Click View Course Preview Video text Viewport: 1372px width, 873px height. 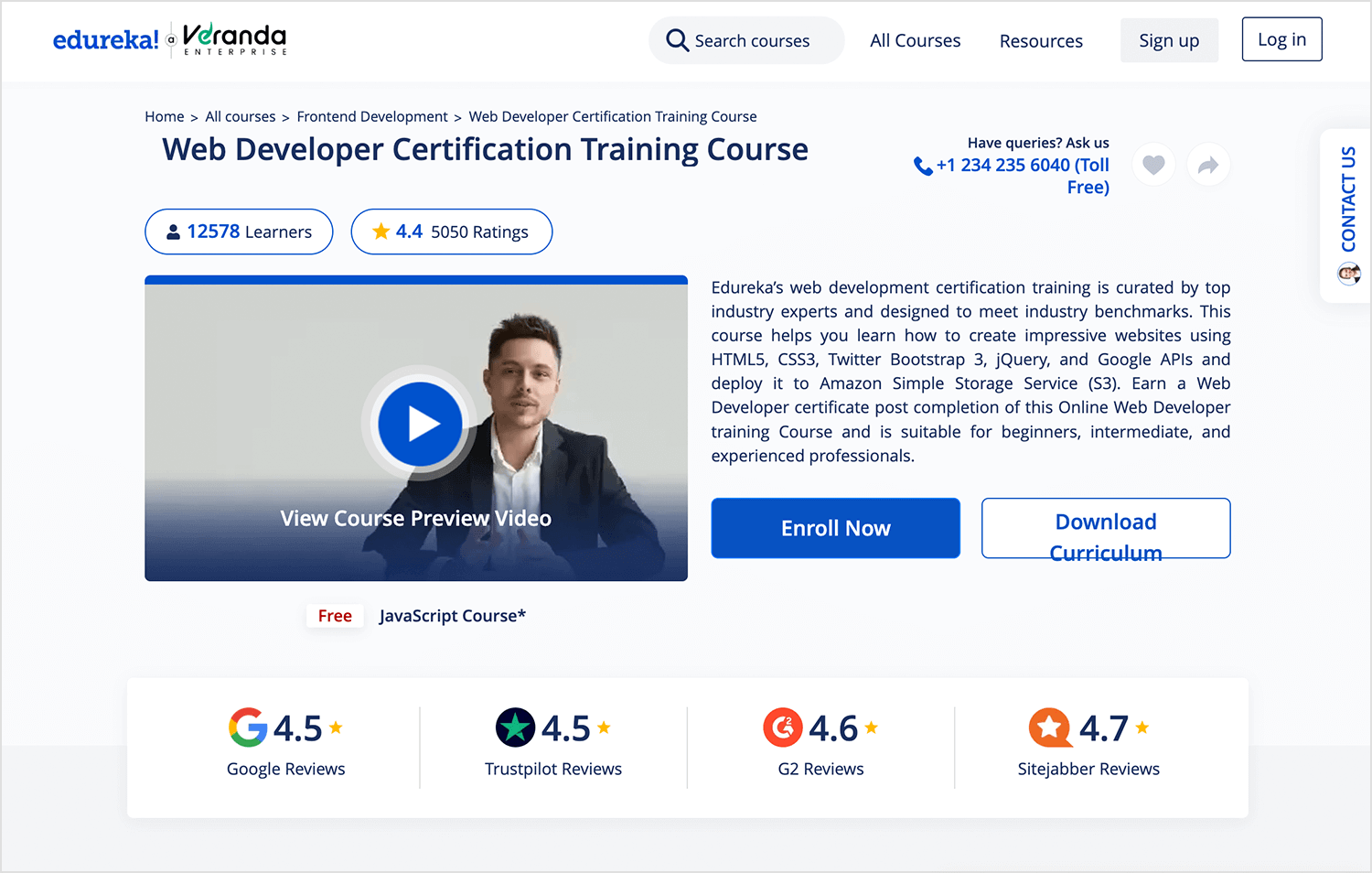[x=415, y=519]
